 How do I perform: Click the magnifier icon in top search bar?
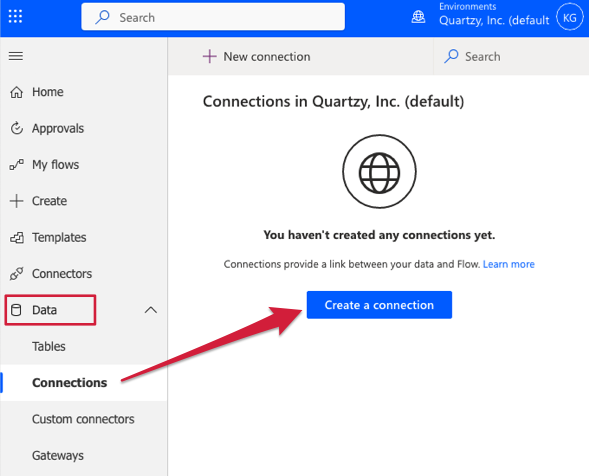(x=102, y=17)
